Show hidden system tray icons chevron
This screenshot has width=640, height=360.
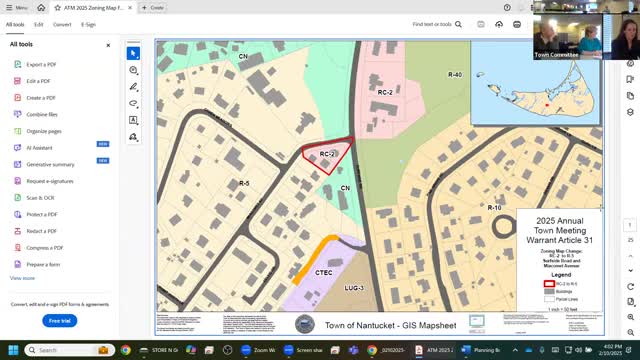(515, 350)
